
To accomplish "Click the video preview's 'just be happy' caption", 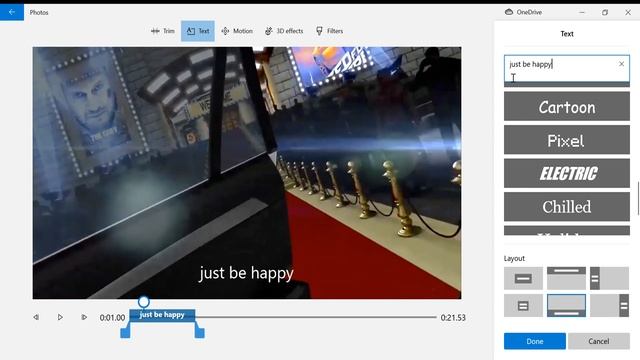I will (246, 273).
